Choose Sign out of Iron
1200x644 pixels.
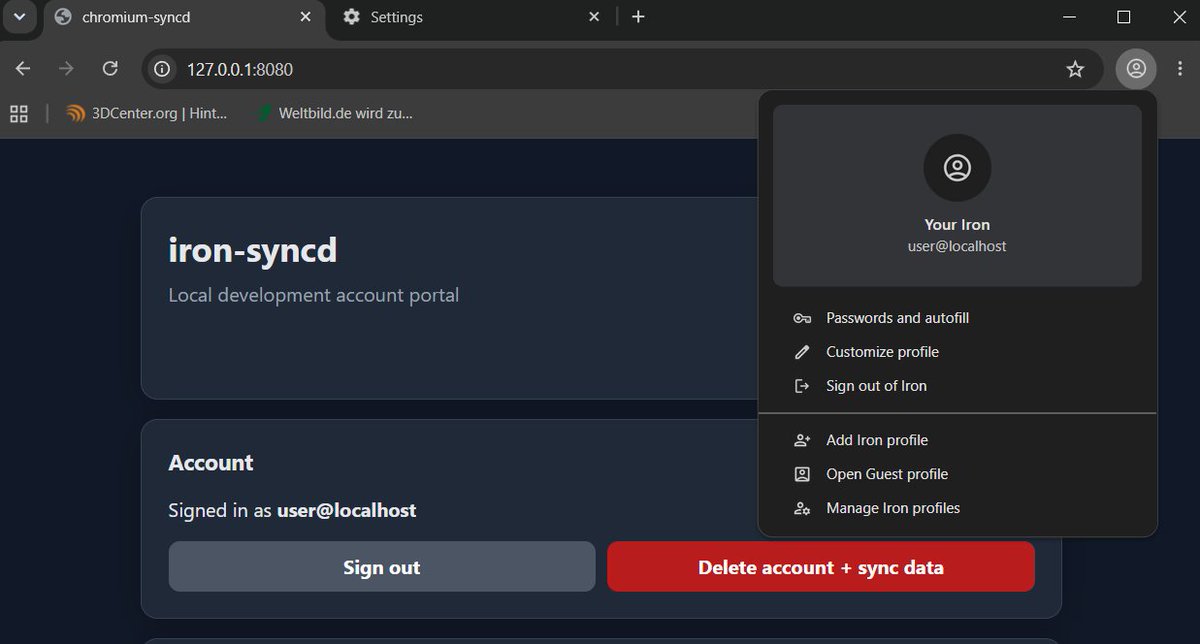point(957,386)
